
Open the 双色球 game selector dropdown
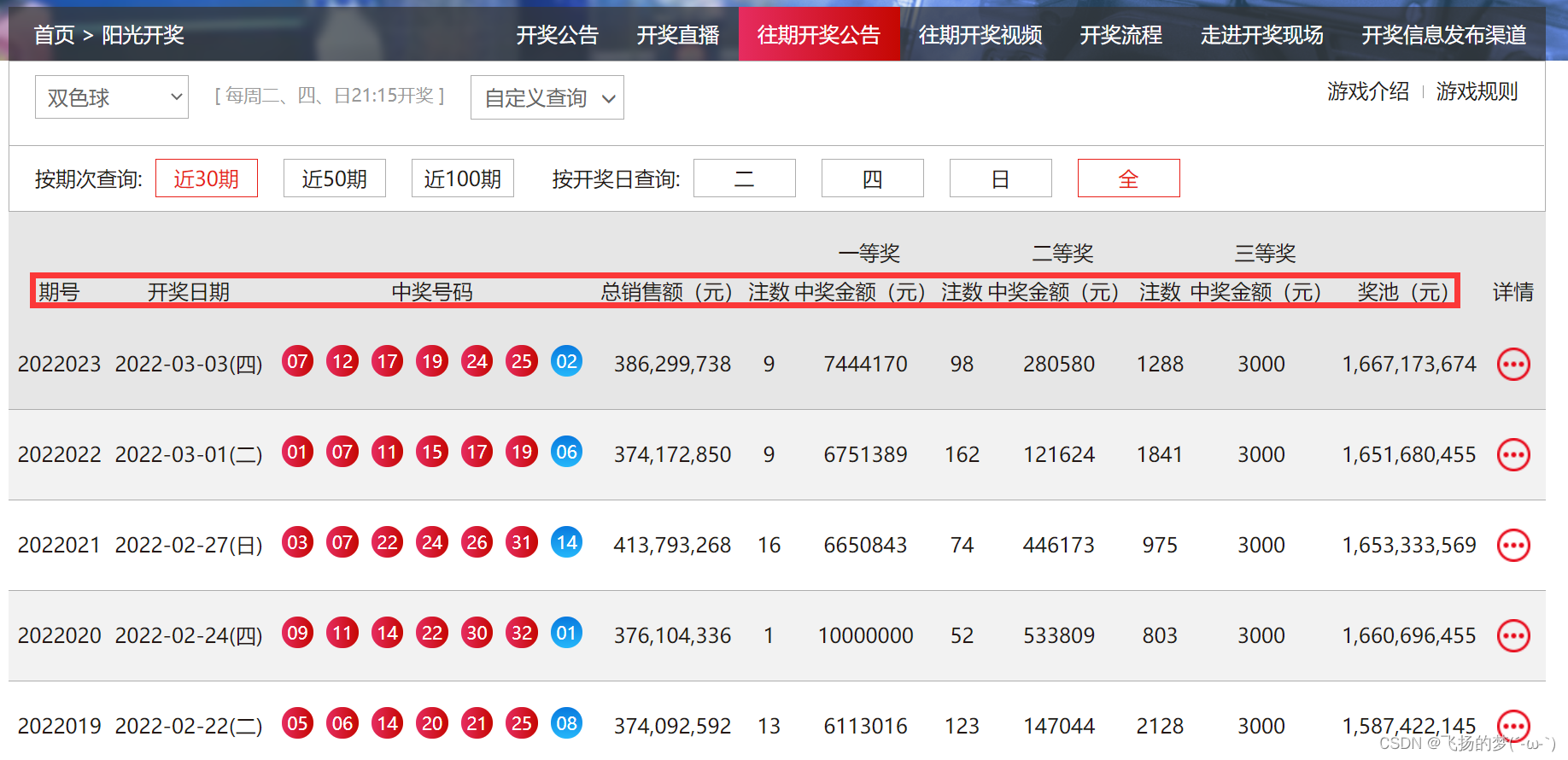point(112,97)
